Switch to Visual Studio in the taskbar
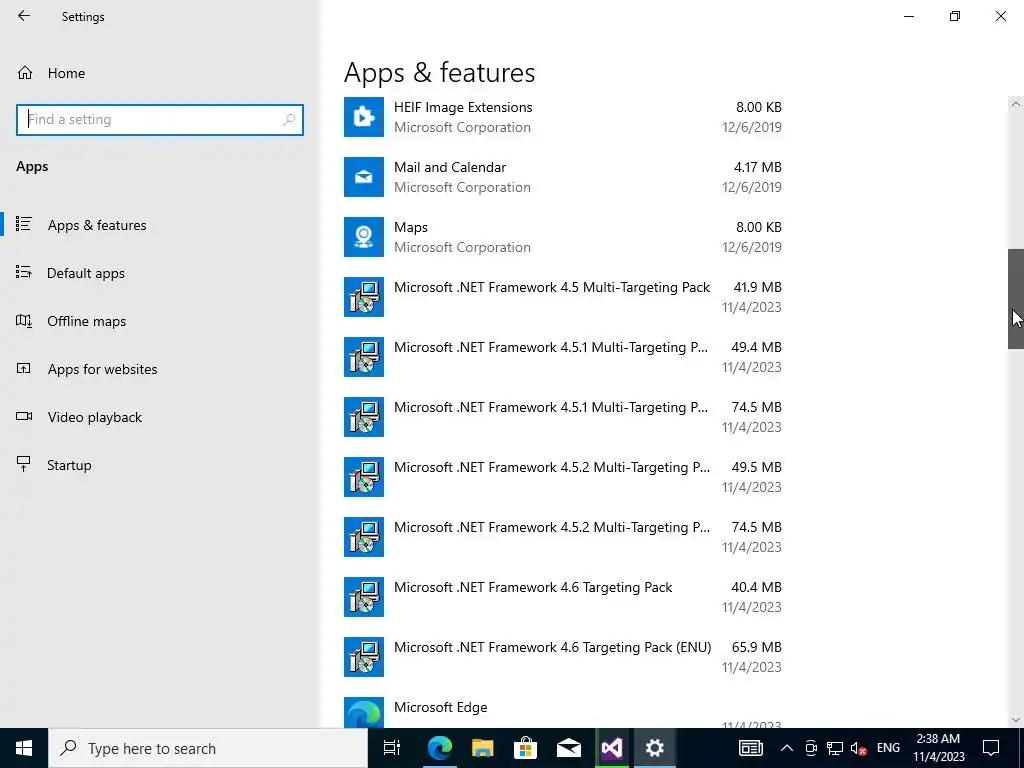Viewport: 1024px width, 768px height. [x=612, y=748]
